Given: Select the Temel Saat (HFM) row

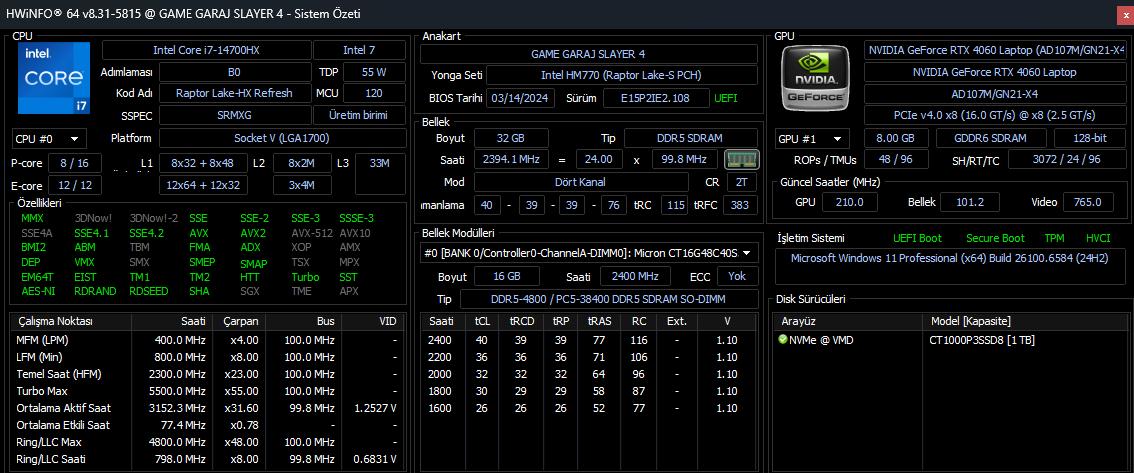Looking at the screenshot, I should pos(206,374).
